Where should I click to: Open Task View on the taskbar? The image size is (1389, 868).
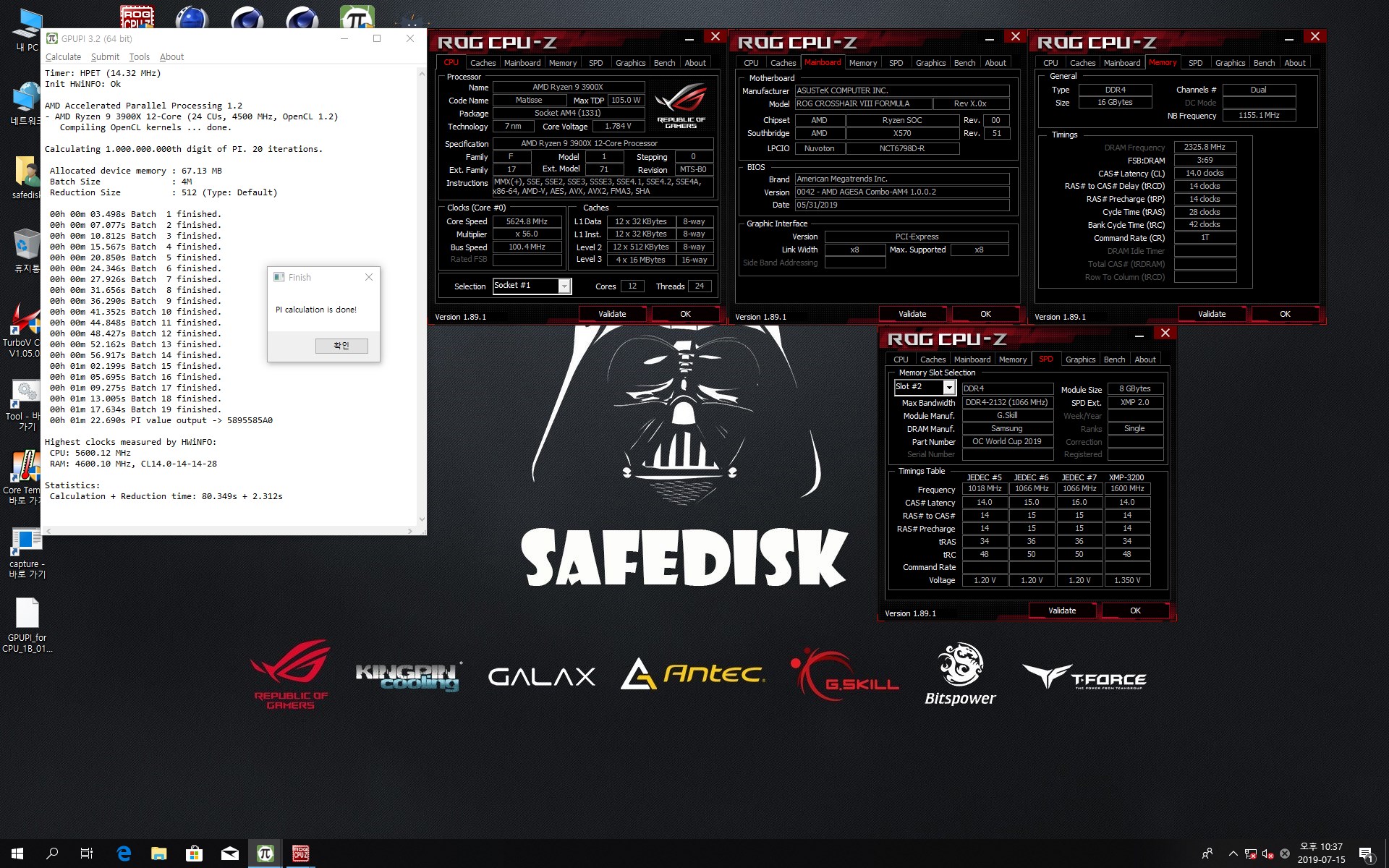click(x=87, y=854)
